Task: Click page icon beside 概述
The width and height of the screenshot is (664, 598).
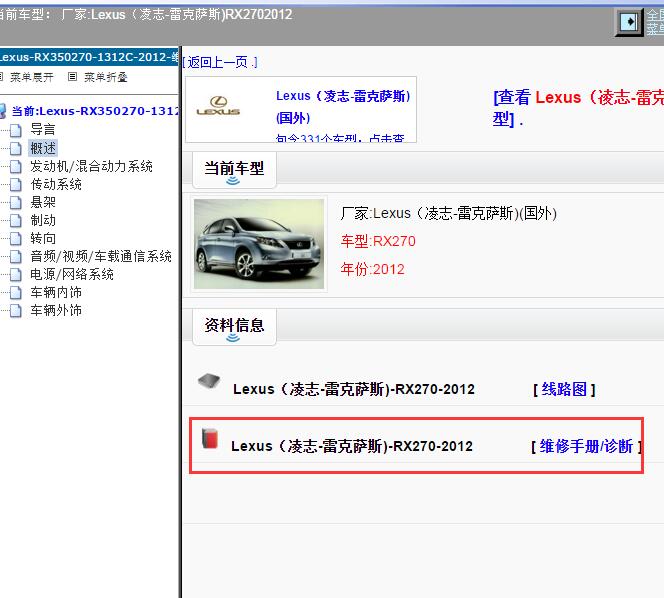Action: pos(16,149)
